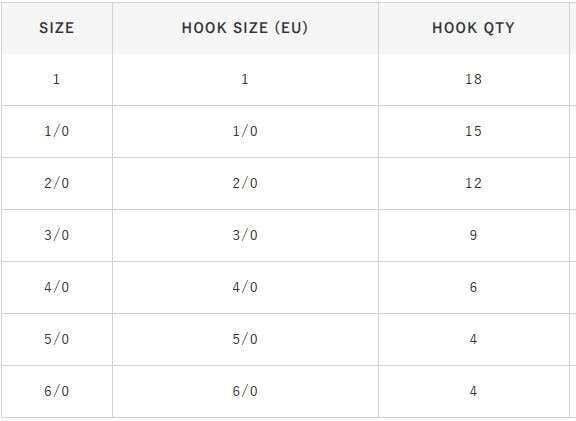576x421 pixels.
Task: Select the 5/0 entry in SIZE column
Action: [x=57, y=339]
